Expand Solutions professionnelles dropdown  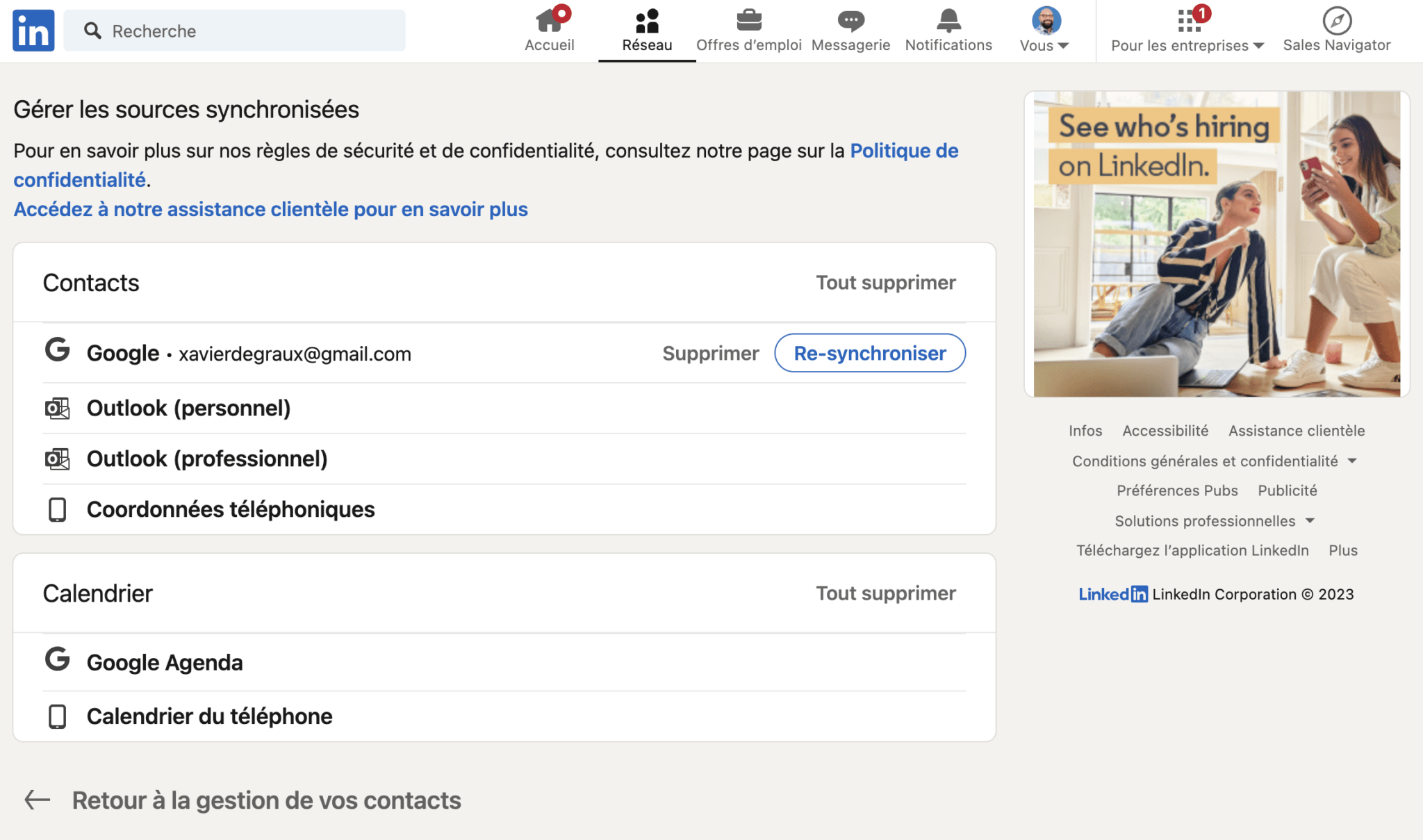[x=1214, y=520]
